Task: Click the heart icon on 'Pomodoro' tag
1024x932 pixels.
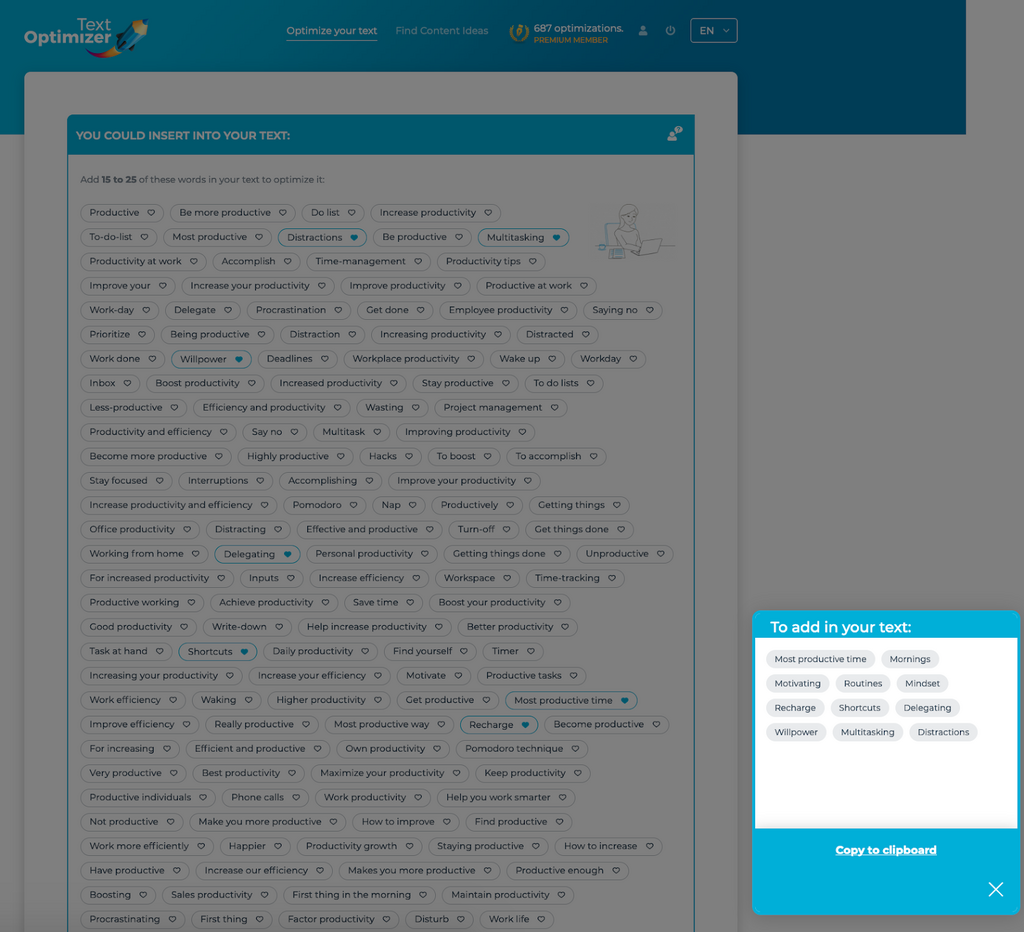Action: 353,505
